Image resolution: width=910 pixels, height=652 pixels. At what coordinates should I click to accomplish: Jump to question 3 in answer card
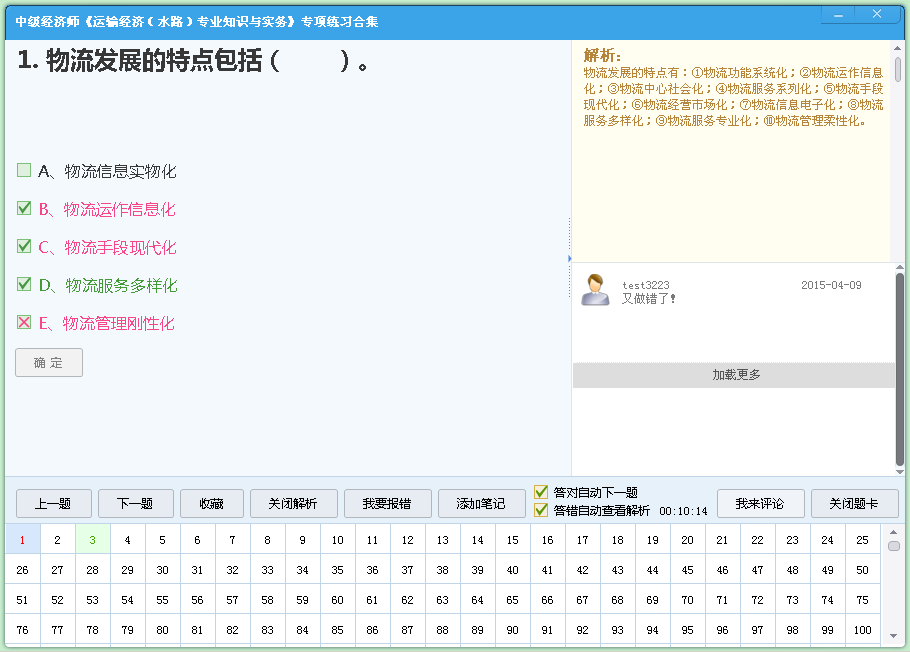92,540
